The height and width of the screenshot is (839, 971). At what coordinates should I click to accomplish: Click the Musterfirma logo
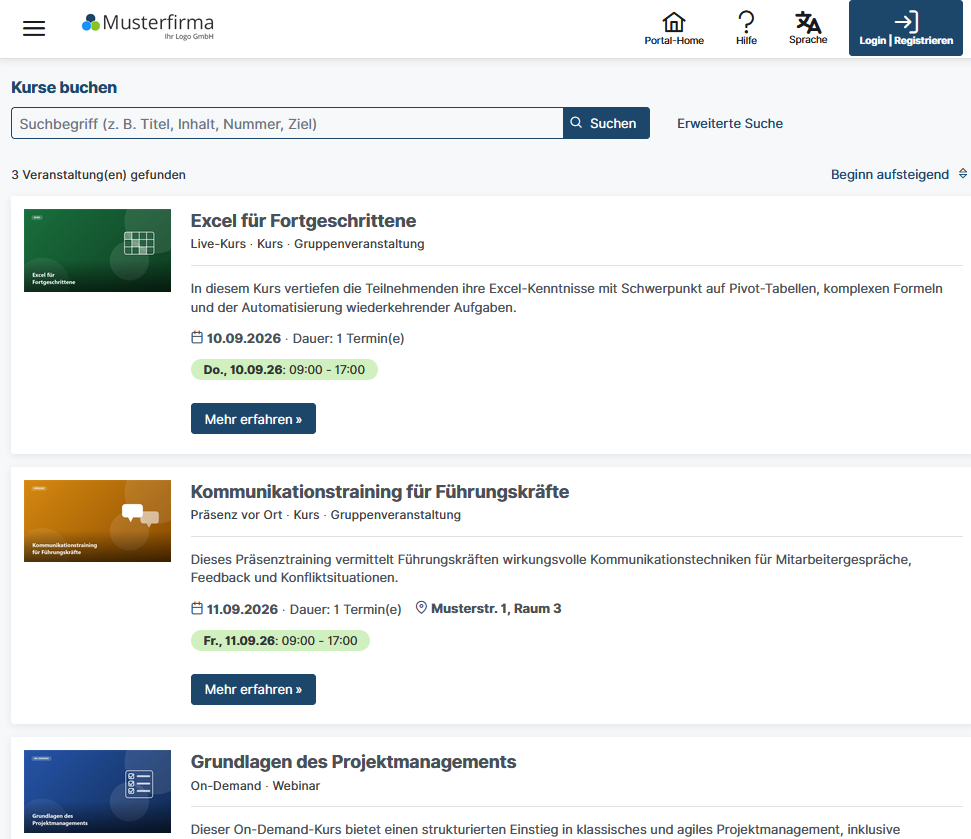148,27
